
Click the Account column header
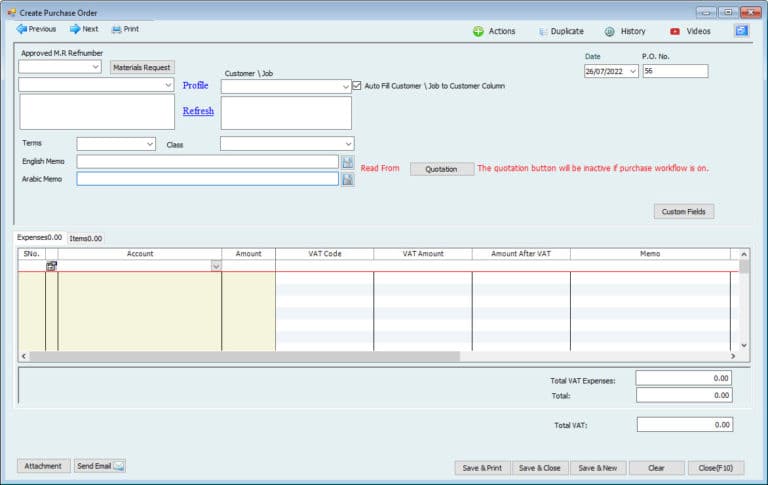tap(140, 254)
